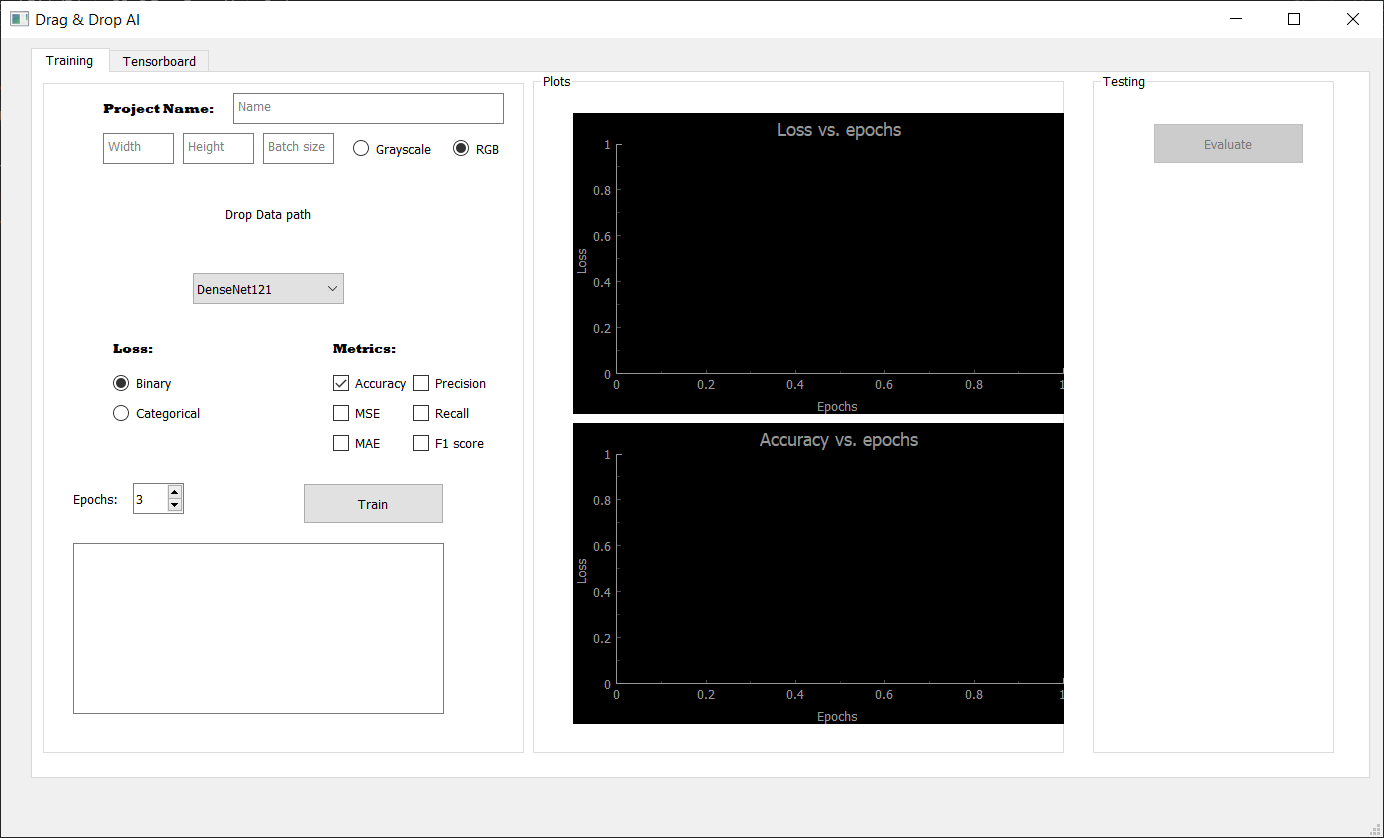
Task: Uncheck the Accuracy metric
Action: [x=341, y=383]
